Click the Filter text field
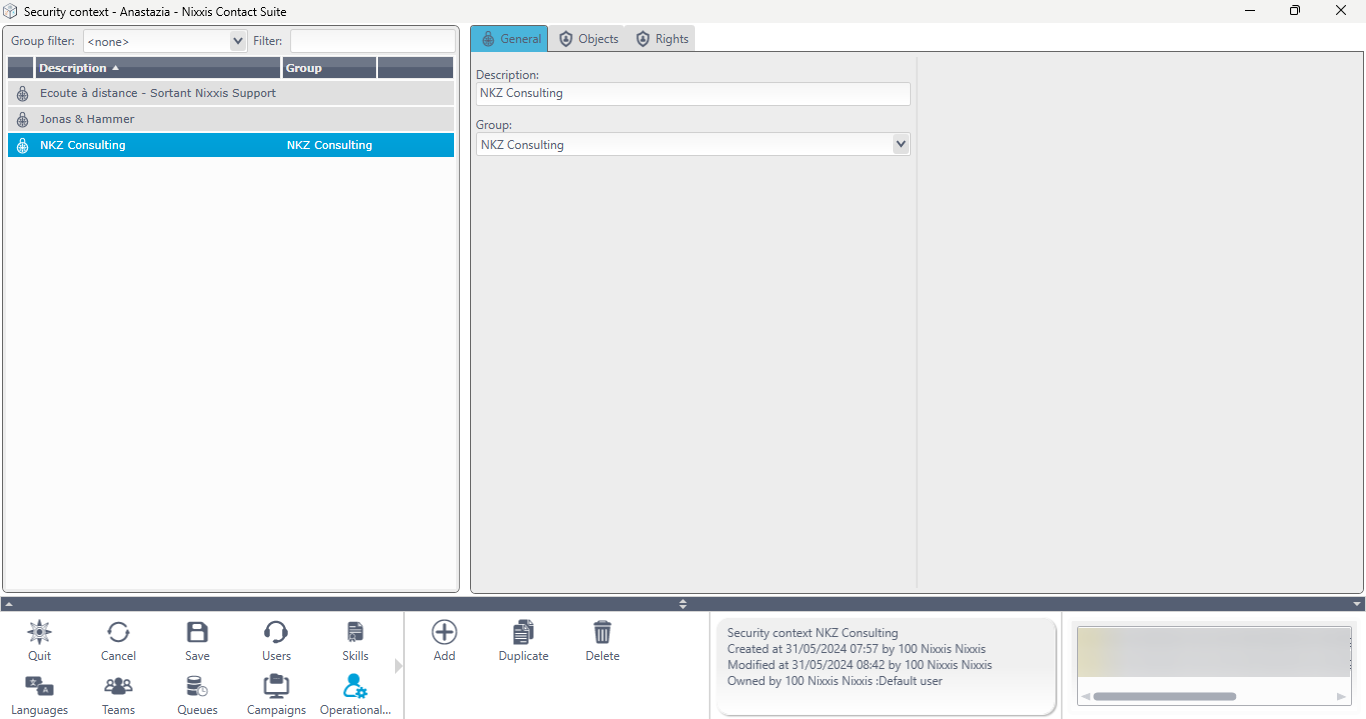This screenshot has height=719, width=1366. pyautogui.click(x=372, y=41)
